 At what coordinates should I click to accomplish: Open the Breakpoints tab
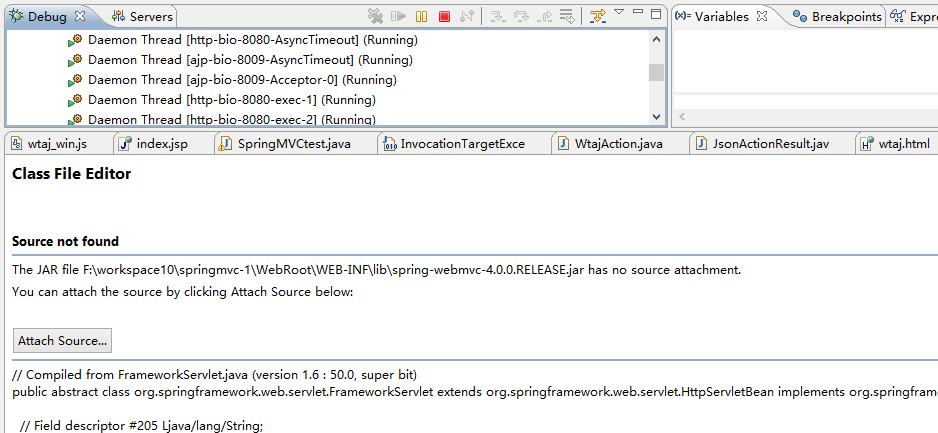(846, 16)
